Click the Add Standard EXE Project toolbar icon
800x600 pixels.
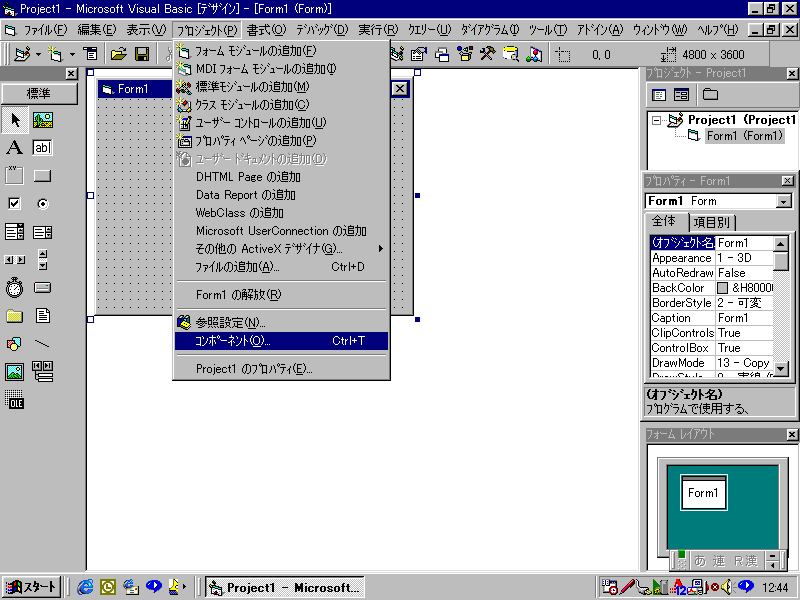(x=22, y=54)
